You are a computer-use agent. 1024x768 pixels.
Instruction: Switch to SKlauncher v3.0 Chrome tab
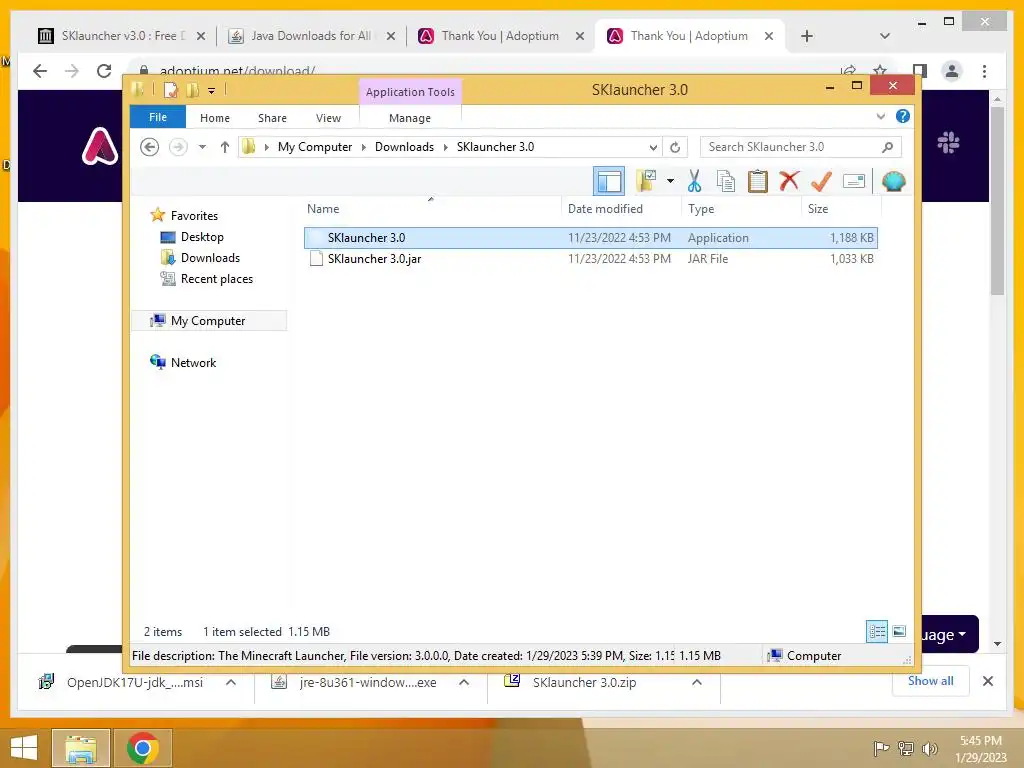coord(121,36)
